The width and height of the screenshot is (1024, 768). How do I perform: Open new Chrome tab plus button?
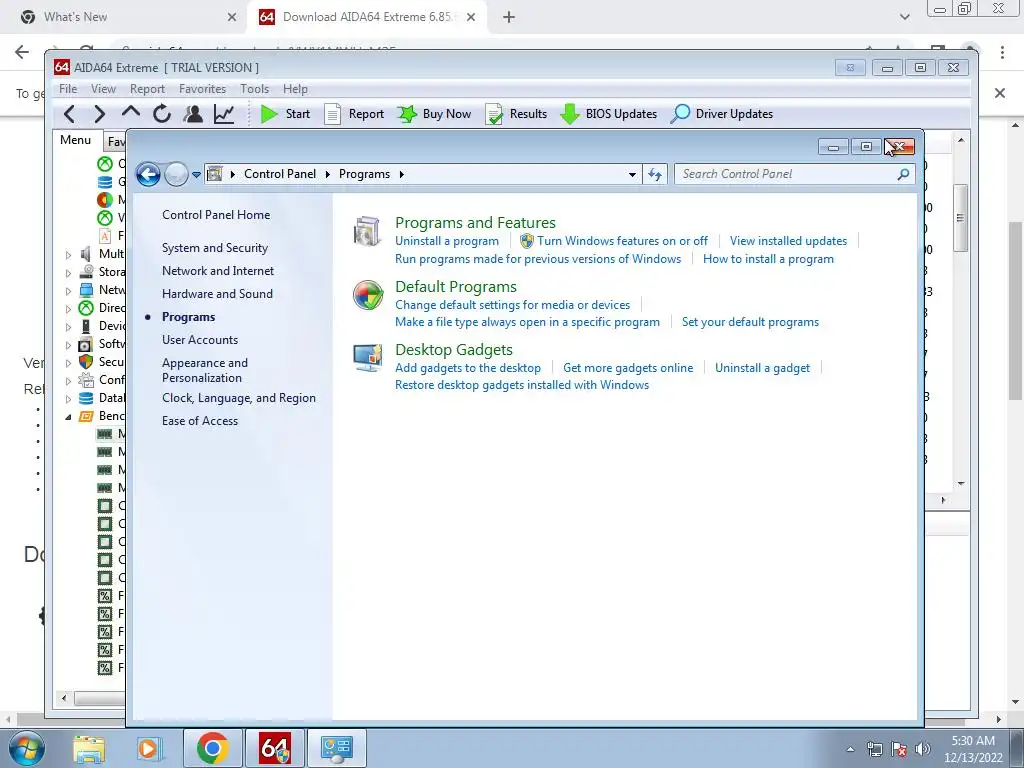point(509,18)
